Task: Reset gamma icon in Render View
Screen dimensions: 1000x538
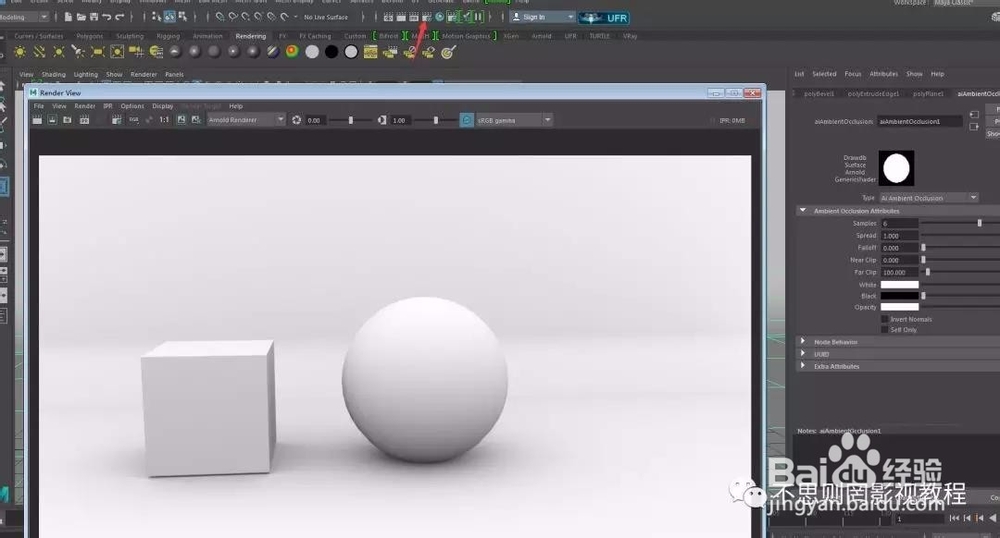Action: pyautogui.click(x=381, y=120)
